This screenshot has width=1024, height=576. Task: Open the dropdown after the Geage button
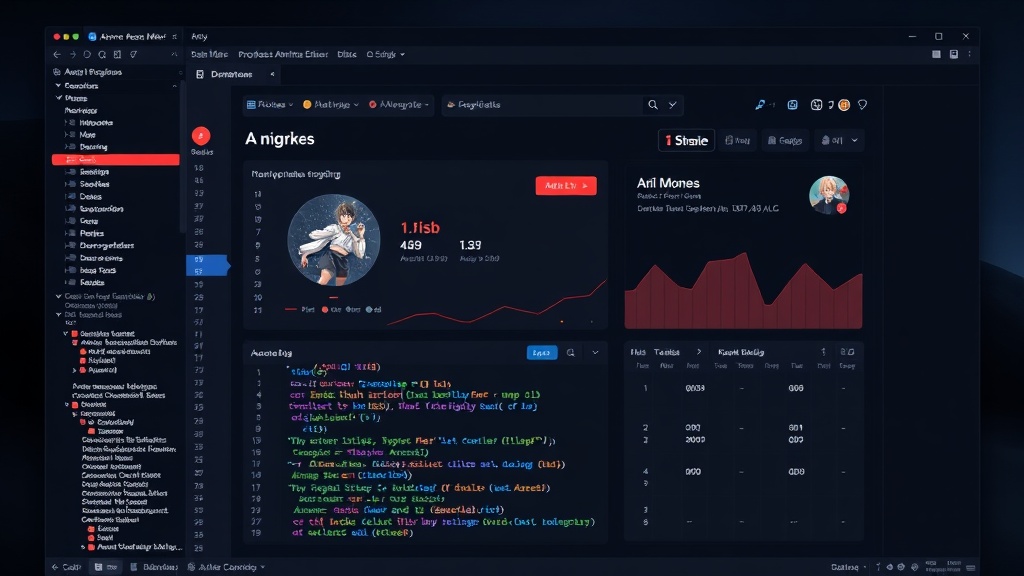pos(840,140)
